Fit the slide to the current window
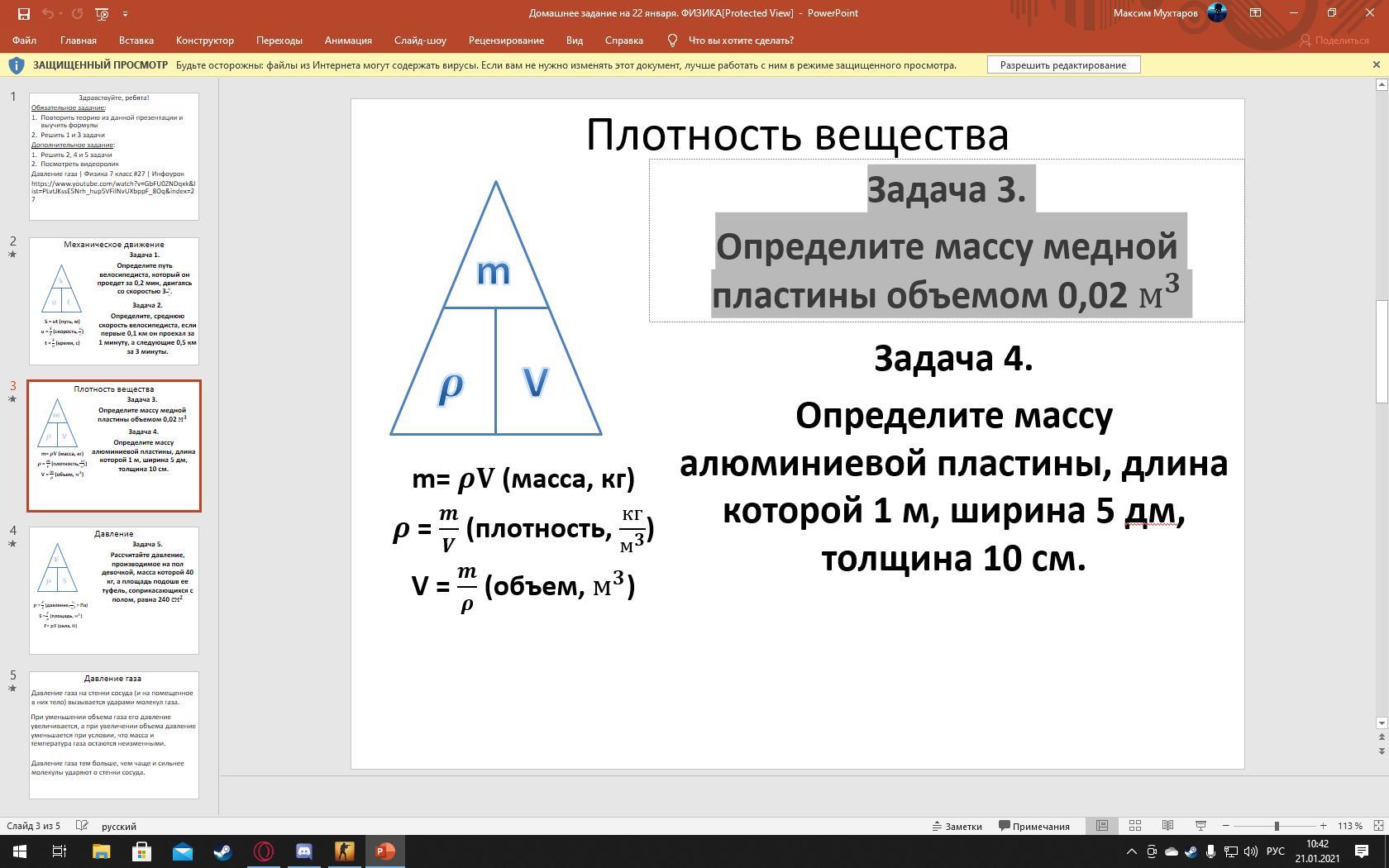This screenshot has width=1389, height=868. click(1378, 826)
